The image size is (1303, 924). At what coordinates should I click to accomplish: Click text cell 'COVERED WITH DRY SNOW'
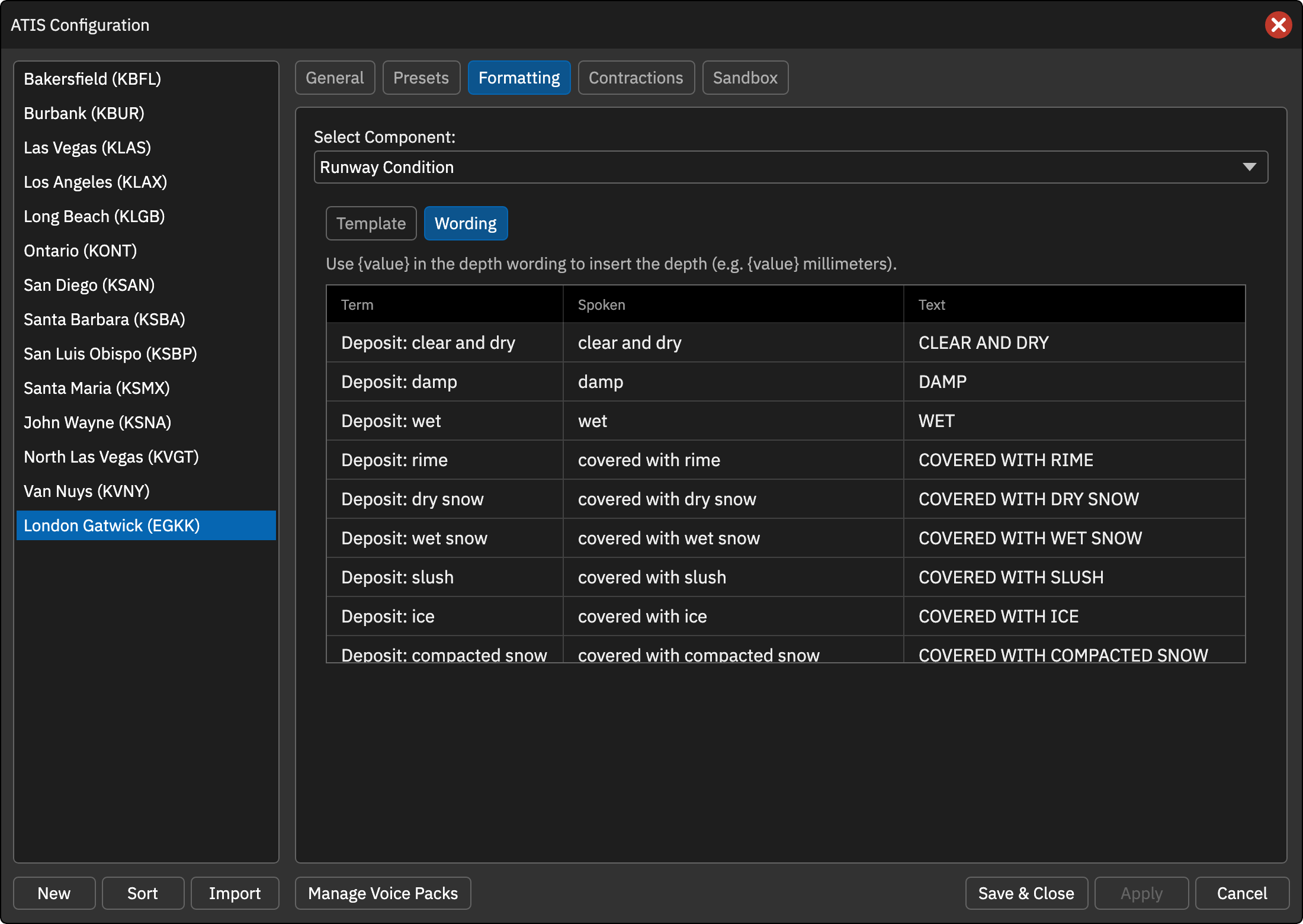pos(1074,499)
